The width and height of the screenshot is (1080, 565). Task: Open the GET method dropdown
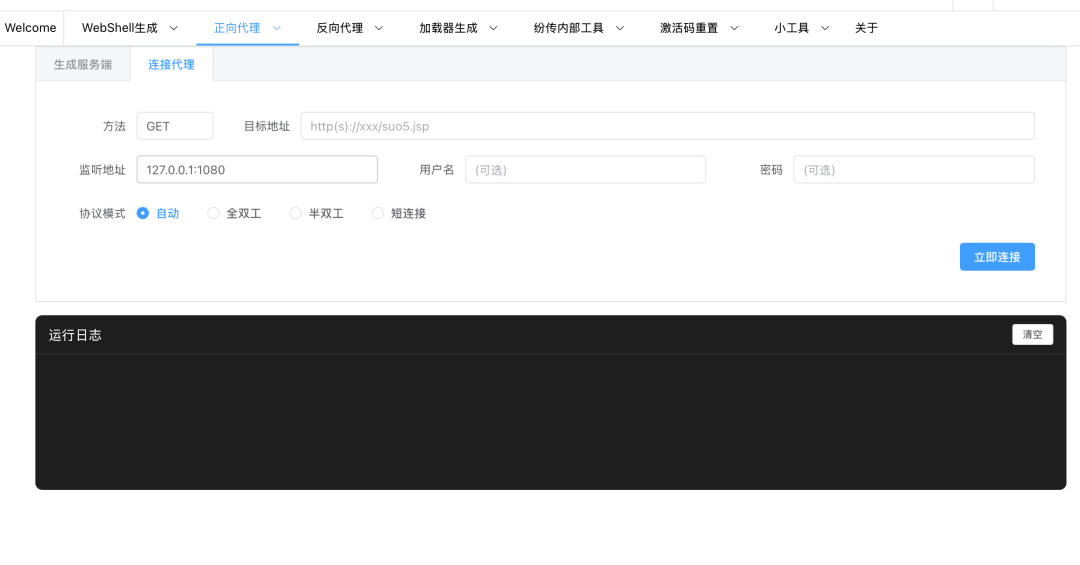tap(175, 126)
